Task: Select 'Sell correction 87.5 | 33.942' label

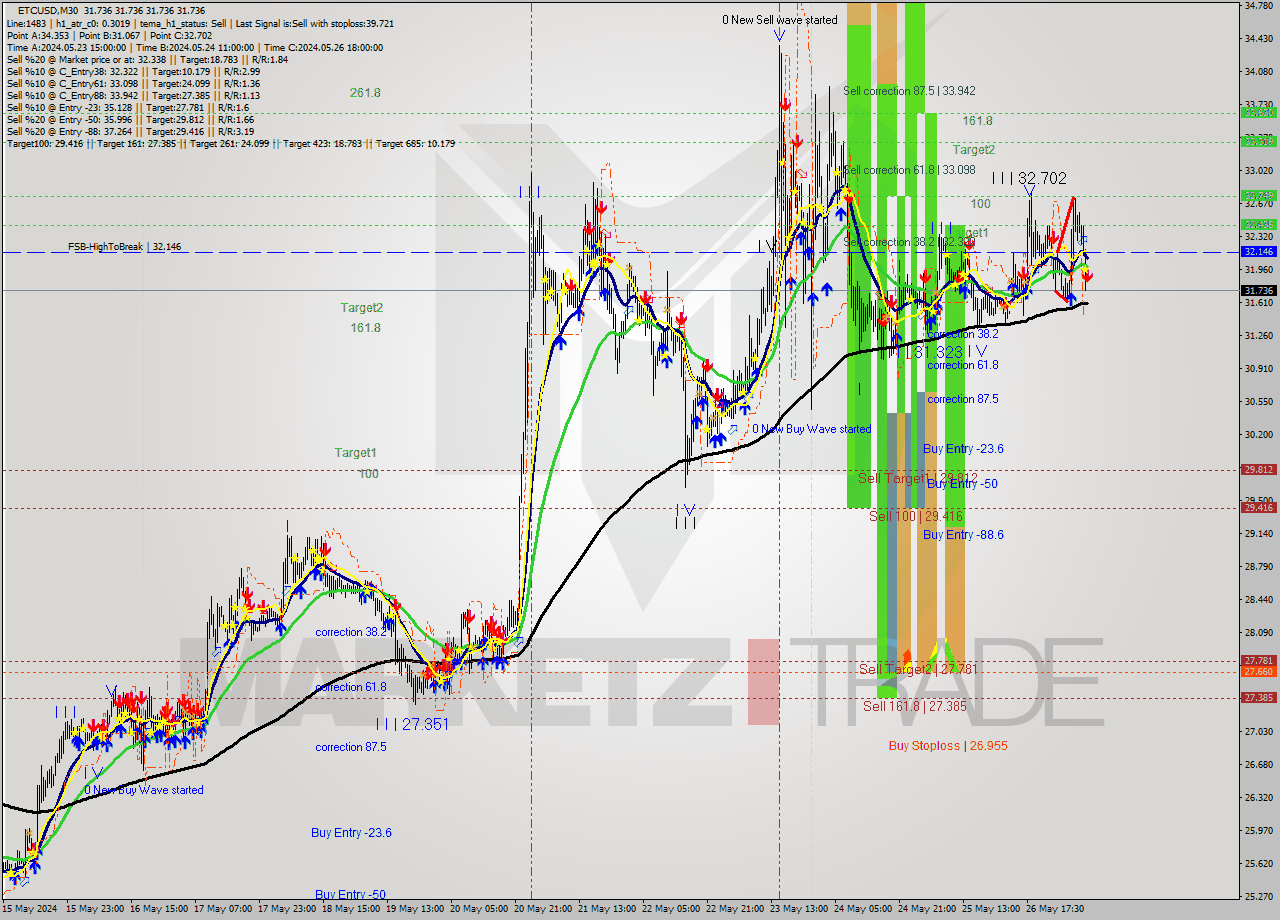Action: (909, 91)
